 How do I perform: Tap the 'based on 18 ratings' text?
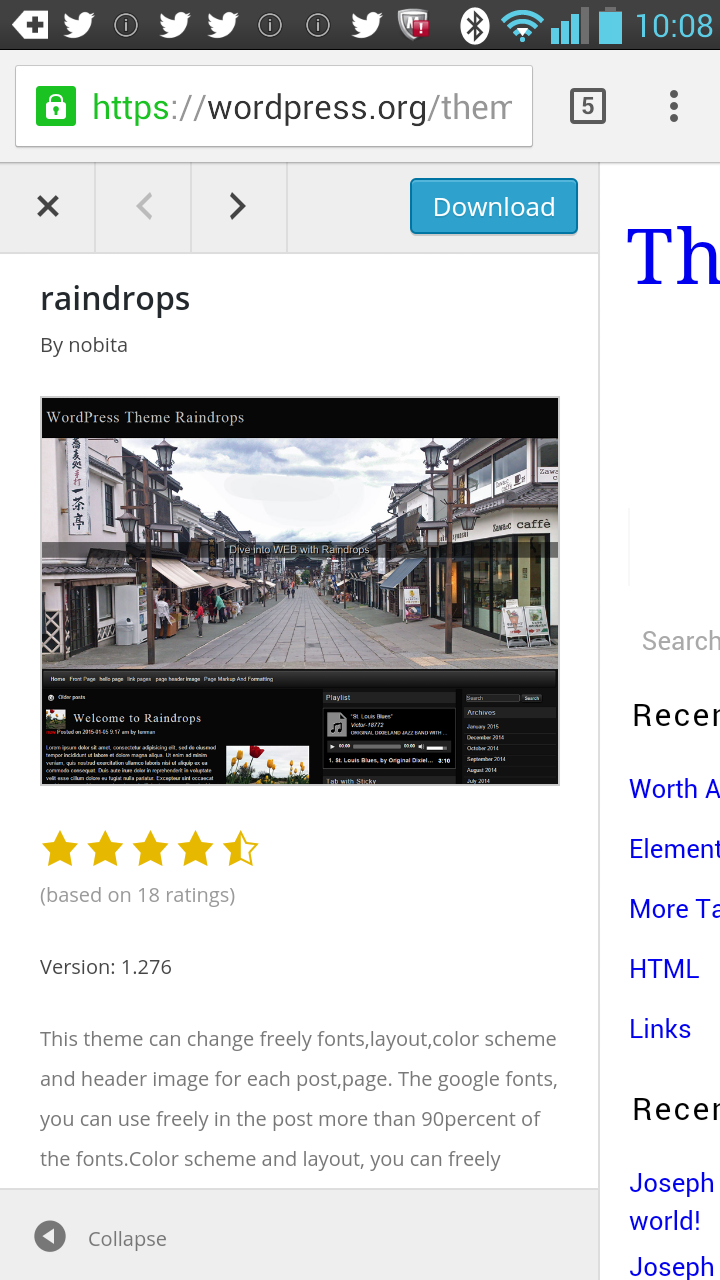(x=138, y=895)
